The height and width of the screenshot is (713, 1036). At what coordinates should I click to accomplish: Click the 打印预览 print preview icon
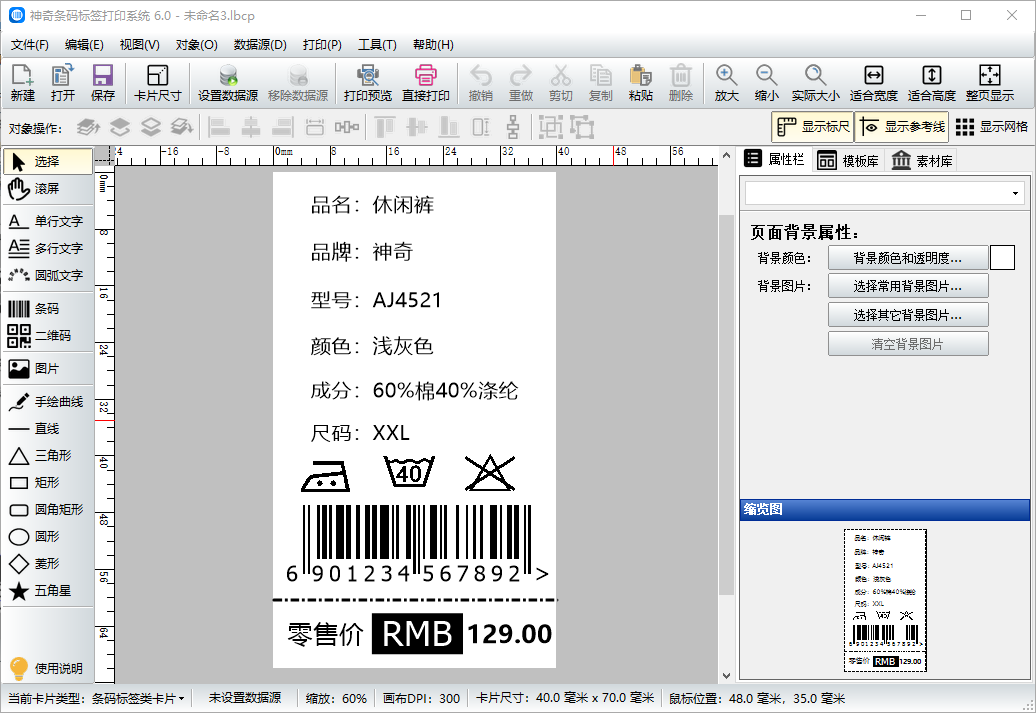(x=367, y=83)
